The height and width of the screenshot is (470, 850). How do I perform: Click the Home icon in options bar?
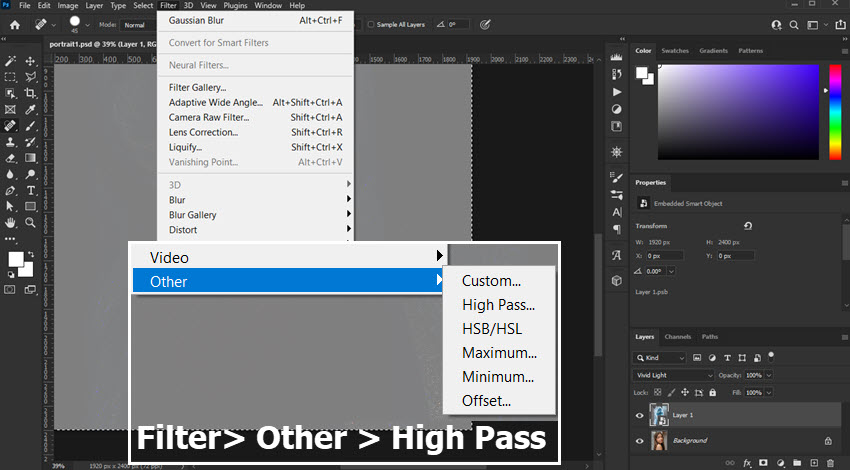tap(15, 25)
